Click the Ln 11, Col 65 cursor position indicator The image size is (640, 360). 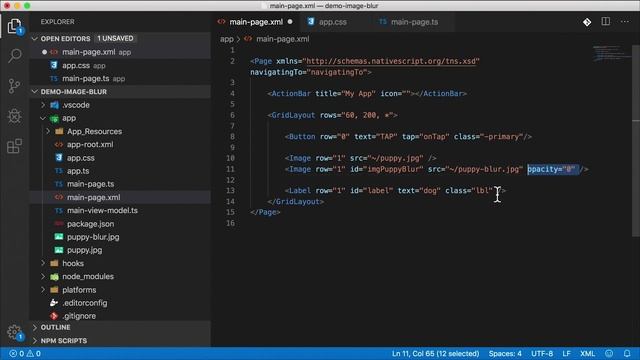436,353
